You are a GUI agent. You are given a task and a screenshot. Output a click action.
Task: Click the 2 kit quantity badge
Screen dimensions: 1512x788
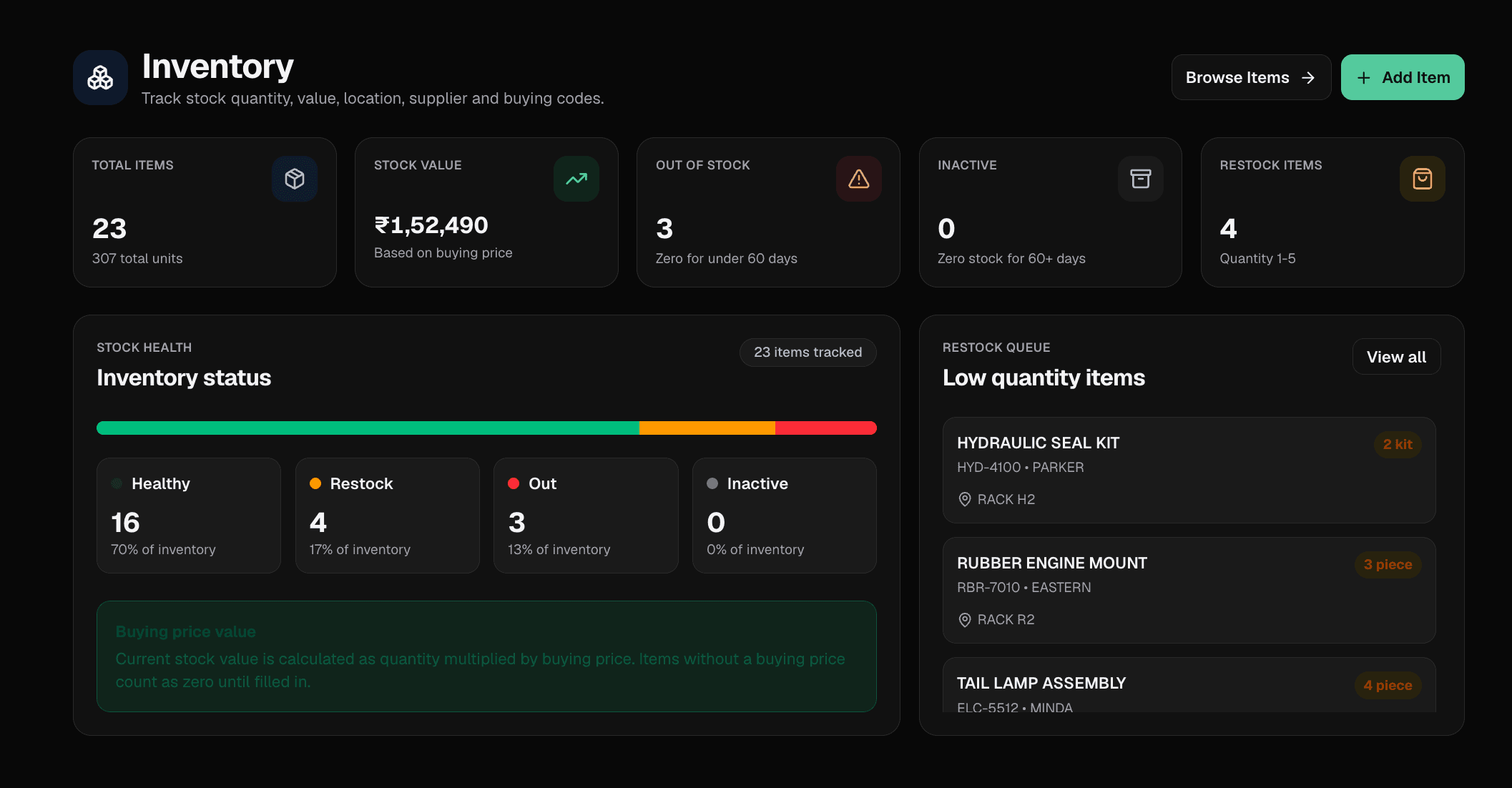1398,444
